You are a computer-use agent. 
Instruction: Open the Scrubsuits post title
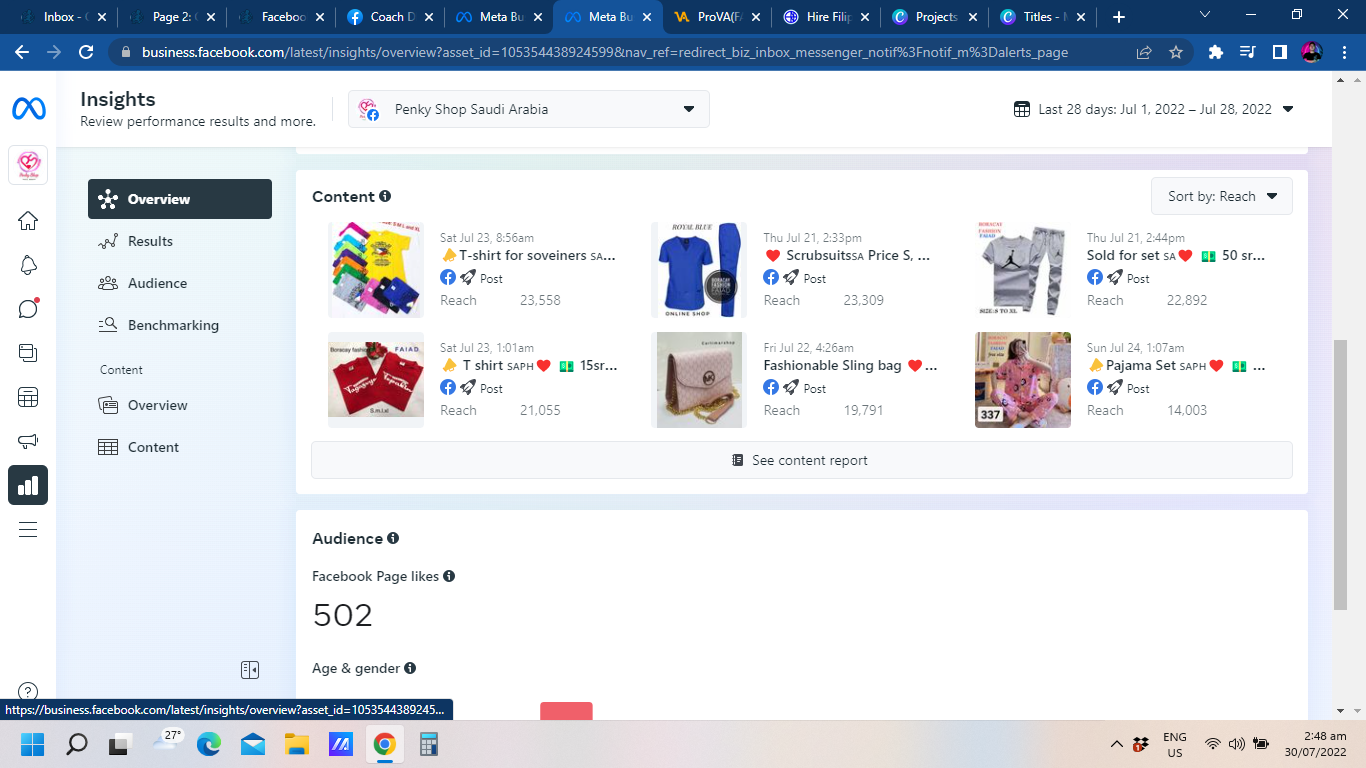pyautogui.click(x=847, y=255)
